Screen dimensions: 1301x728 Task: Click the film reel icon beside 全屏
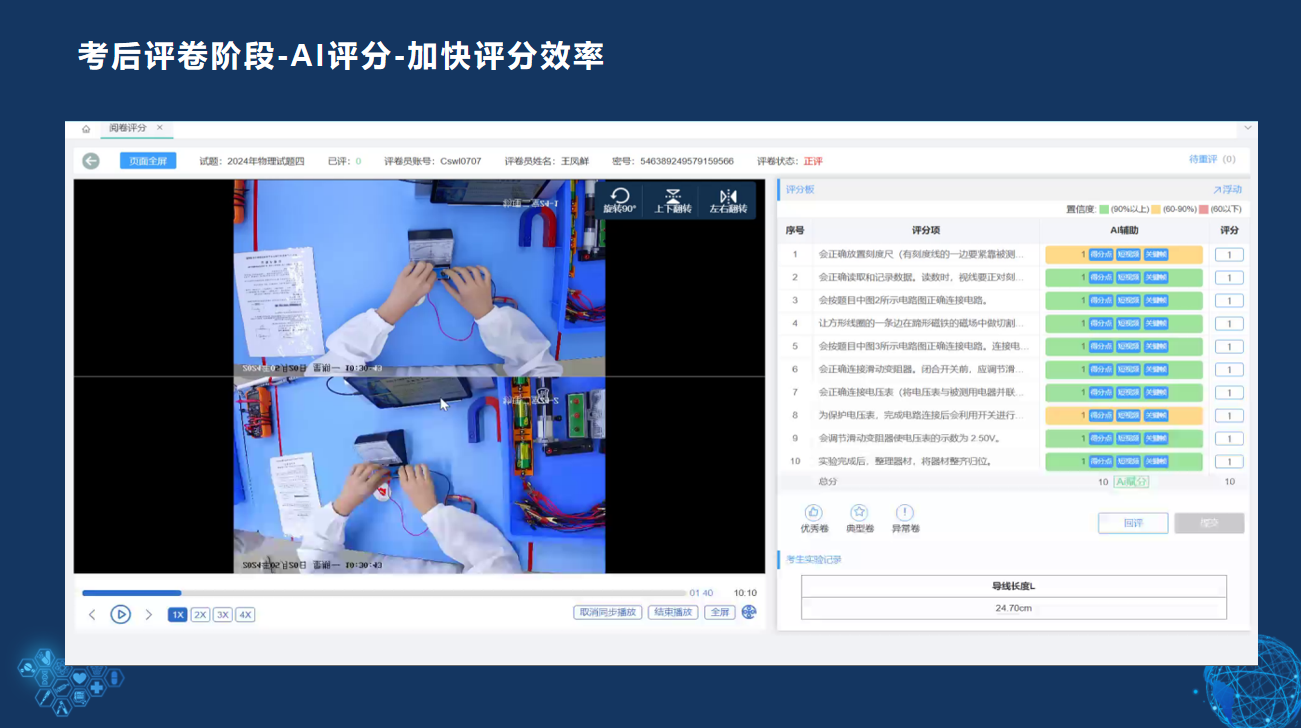(749, 613)
